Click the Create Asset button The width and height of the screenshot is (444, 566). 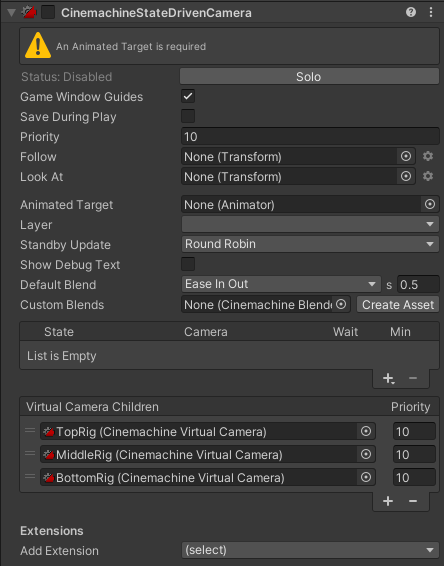tap(398, 305)
